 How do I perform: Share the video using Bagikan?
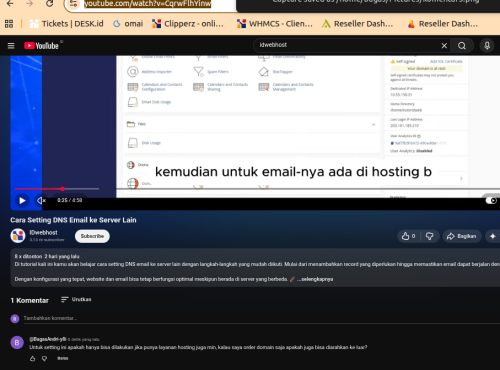tap(462, 236)
